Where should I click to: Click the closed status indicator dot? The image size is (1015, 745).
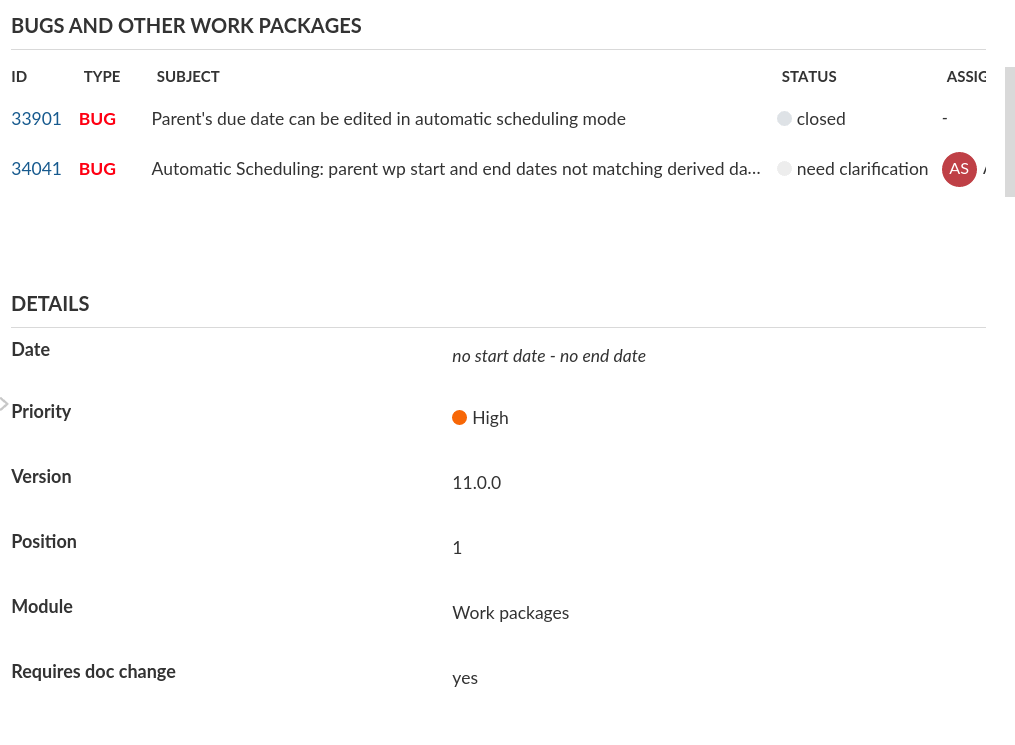pos(784,118)
